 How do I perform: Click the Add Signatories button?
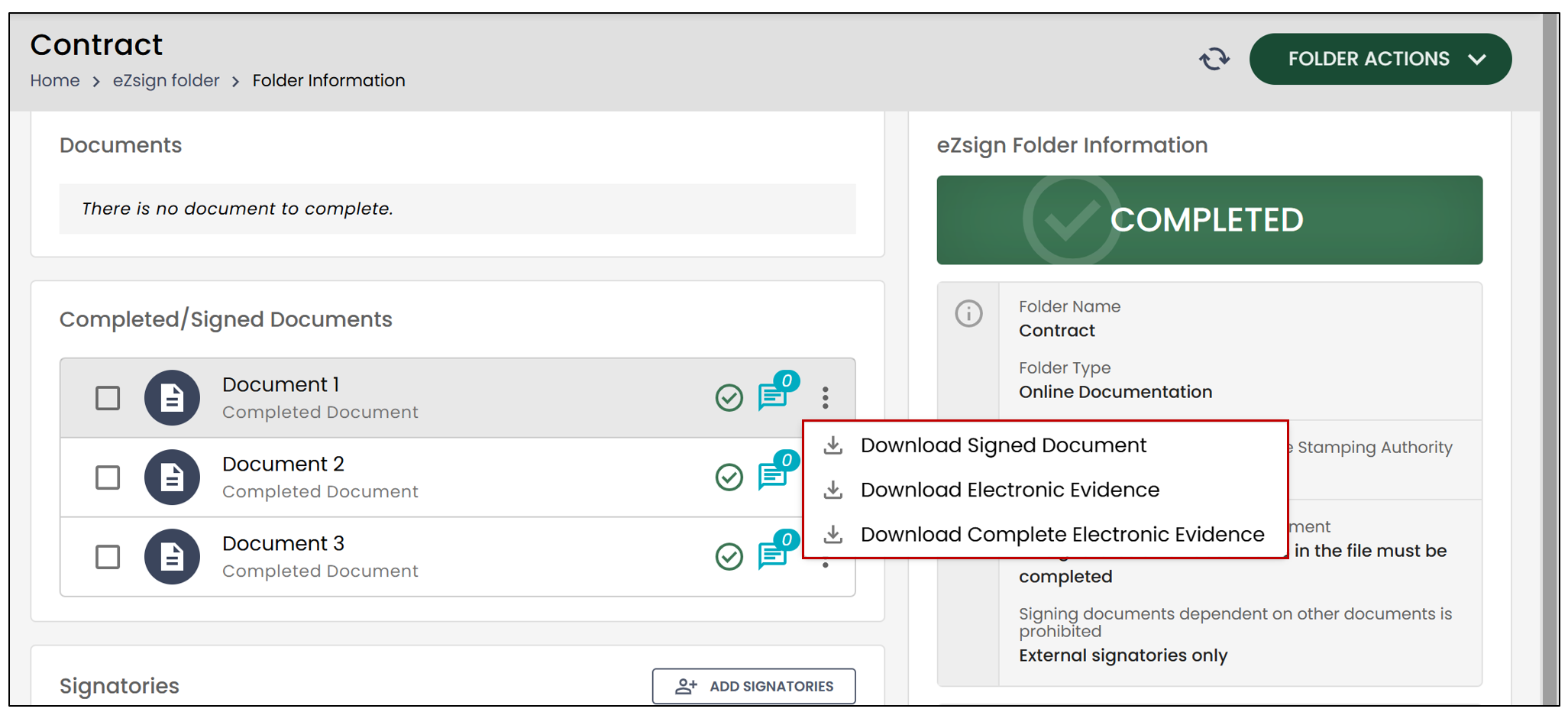pyautogui.click(x=754, y=686)
